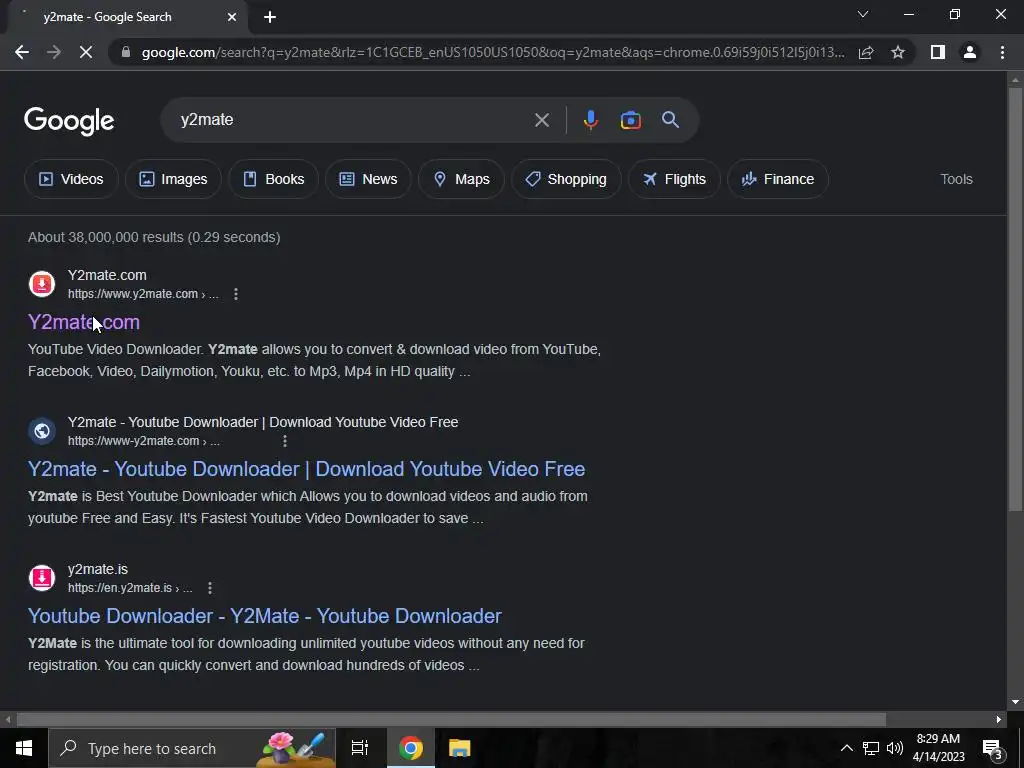Clear the search box text
The image size is (1024, 768).
tap(541, 120)
